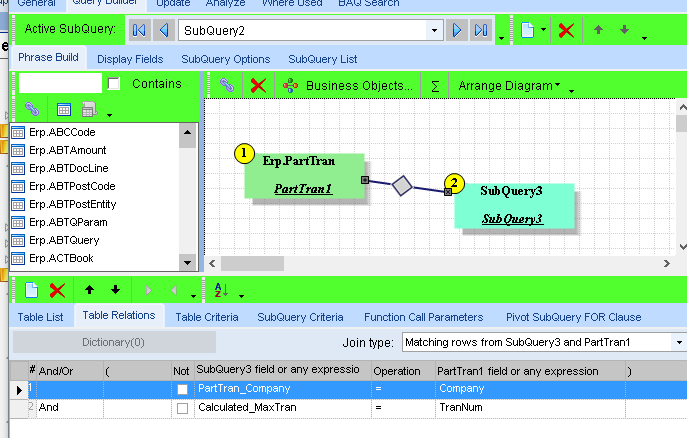Click Dictionary(0) button
The height and width of the screenshot is (438, 687).
[x=114, y=342]
